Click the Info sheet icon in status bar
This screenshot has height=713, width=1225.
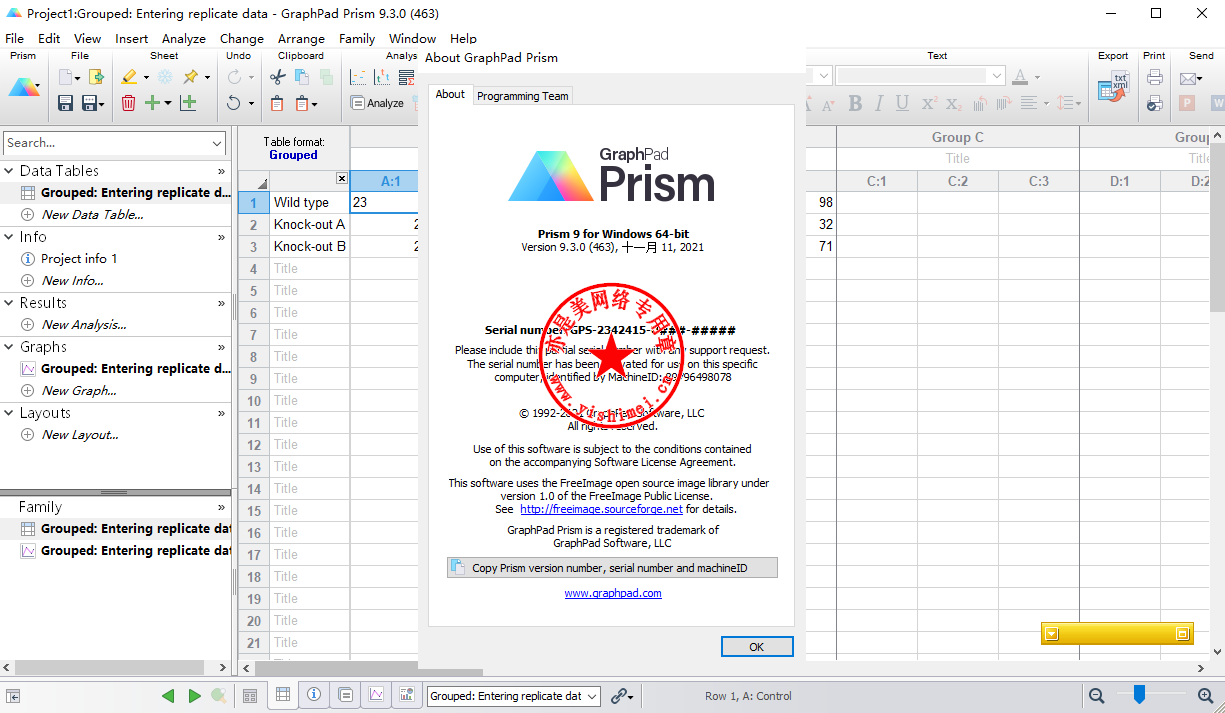pyautogui.click(x=314, y=695)
